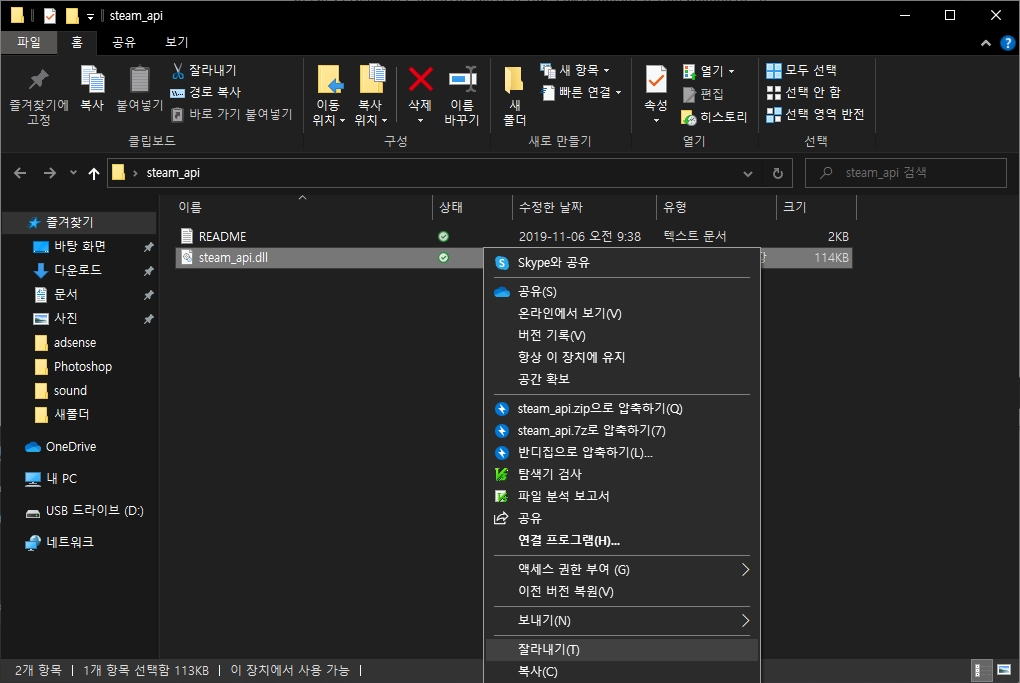Click the Paste (붙여넣기) ribbon icon
This screenshot has height=683, width=1020.
[139, 79]
